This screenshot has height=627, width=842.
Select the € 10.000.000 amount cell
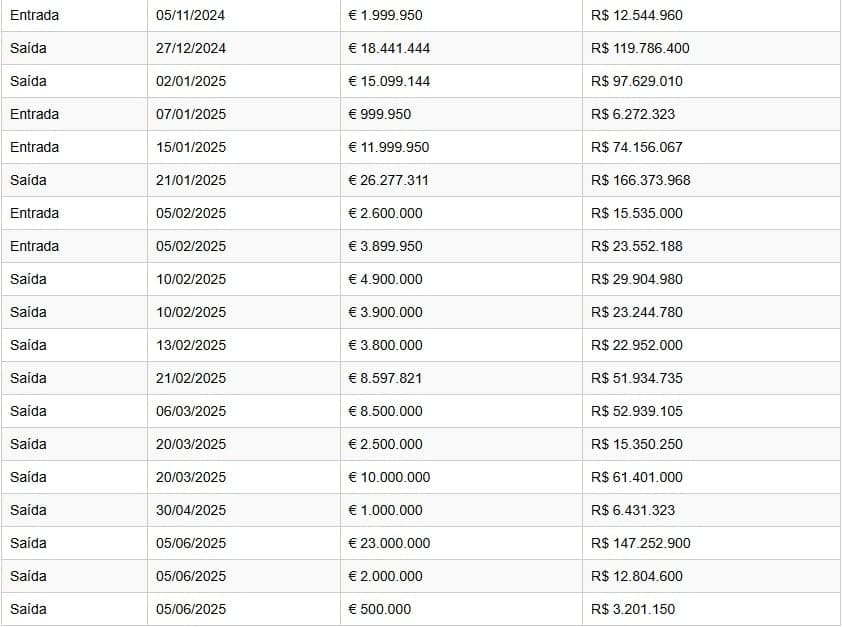tap(389, 477)
